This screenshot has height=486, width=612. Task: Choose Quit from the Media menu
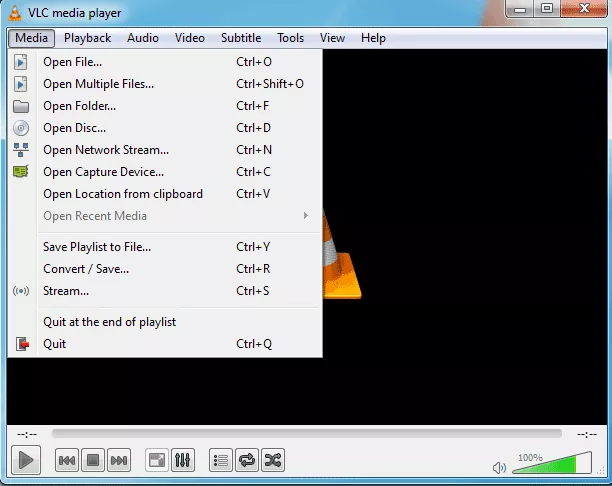click(x=165, y=344)
